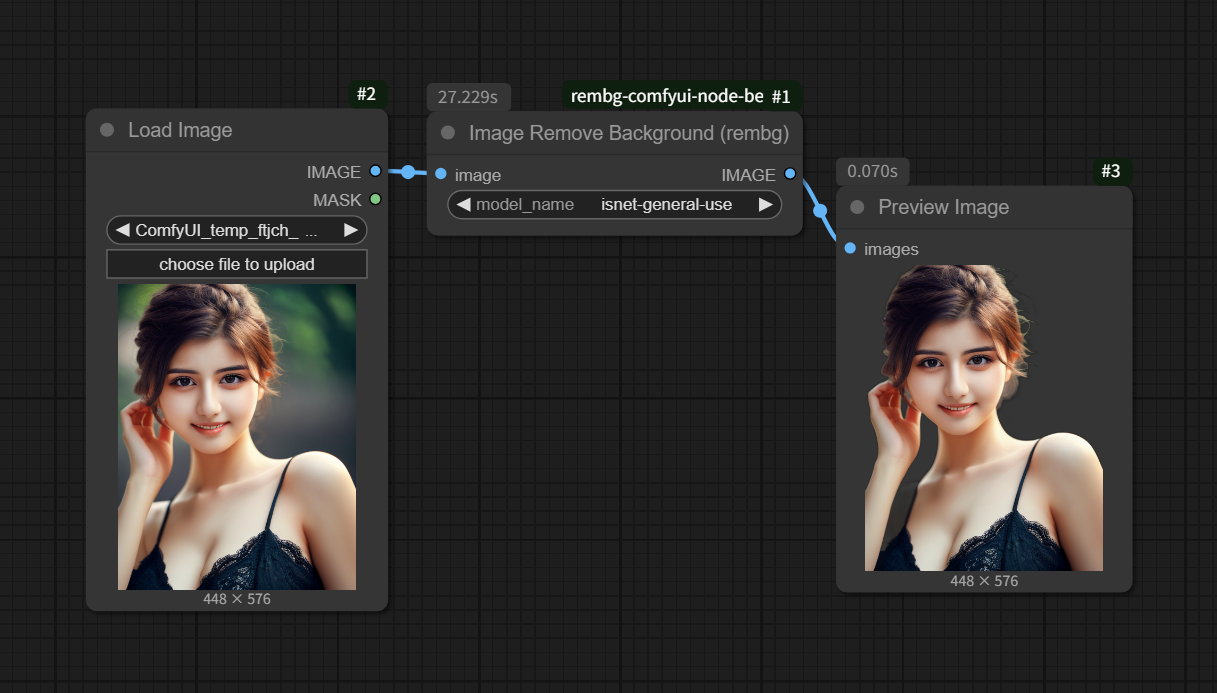
Task: Click the image input socket on rembg node
Action: [441, 174]
